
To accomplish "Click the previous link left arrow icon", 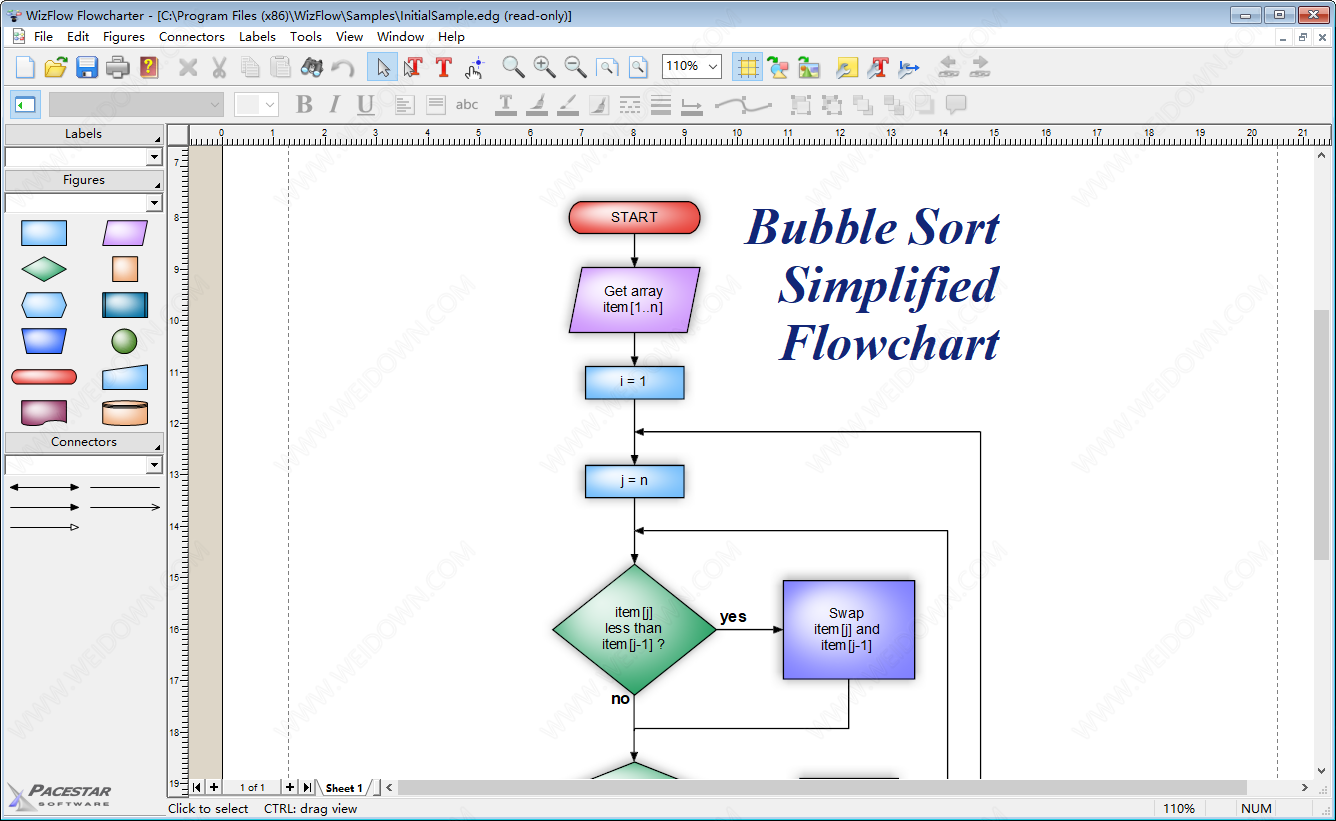I will click(x=948, y=67).
